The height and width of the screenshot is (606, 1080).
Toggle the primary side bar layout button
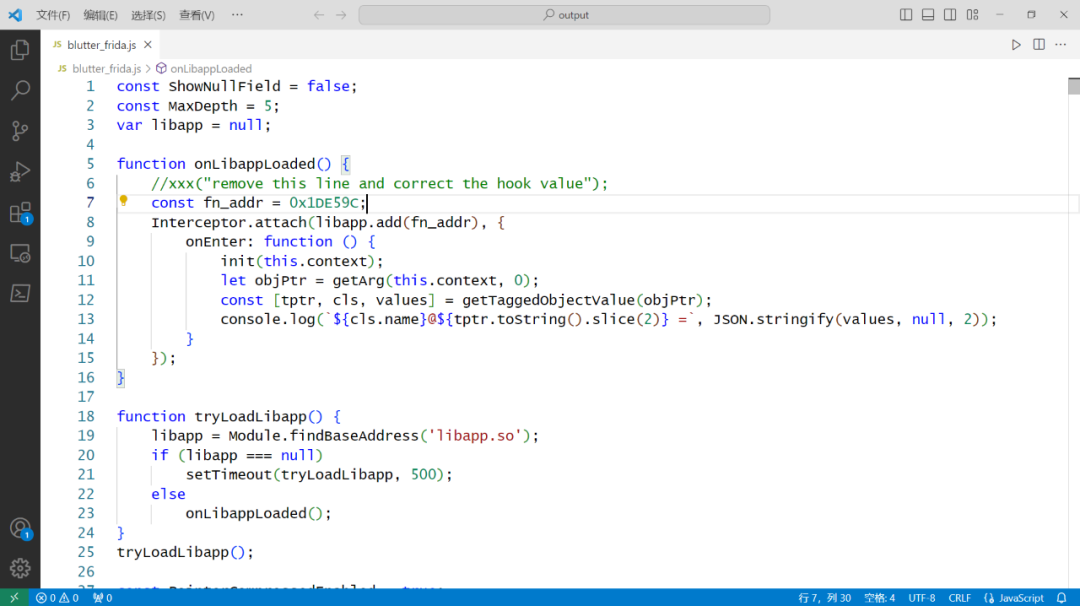(906, 14)
